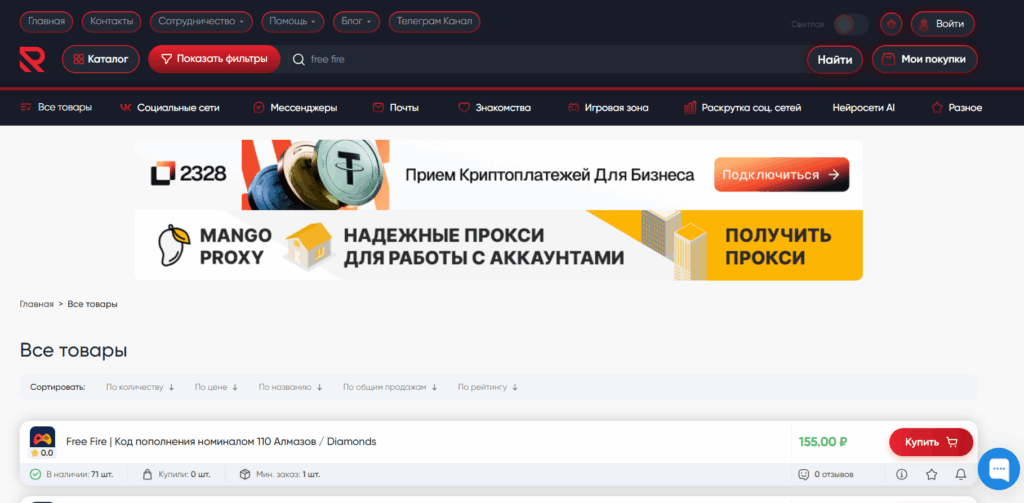Image resolution: width=1024 pixels, height=503 pixels.
Task: Toggle the Светлая theme switch
Action: tap(851, 25)
